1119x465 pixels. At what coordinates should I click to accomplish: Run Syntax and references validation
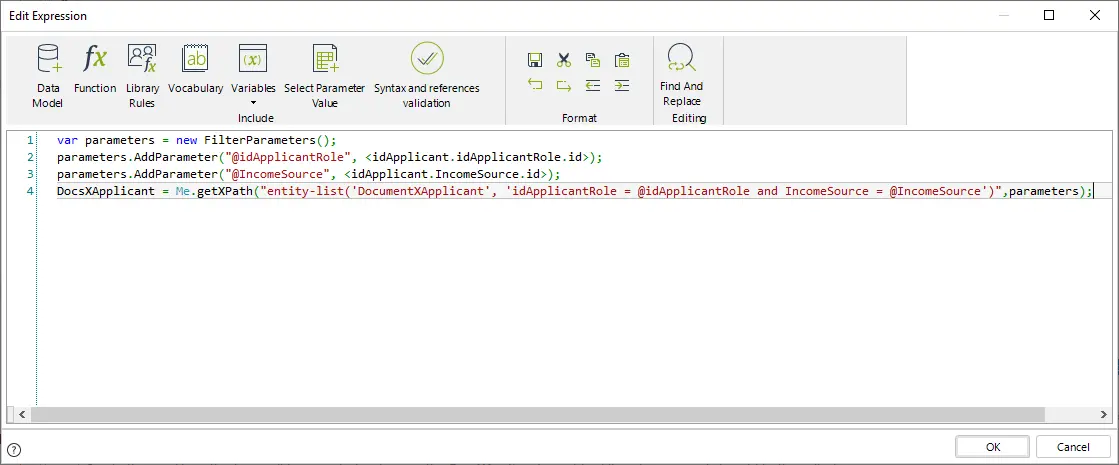427,76
